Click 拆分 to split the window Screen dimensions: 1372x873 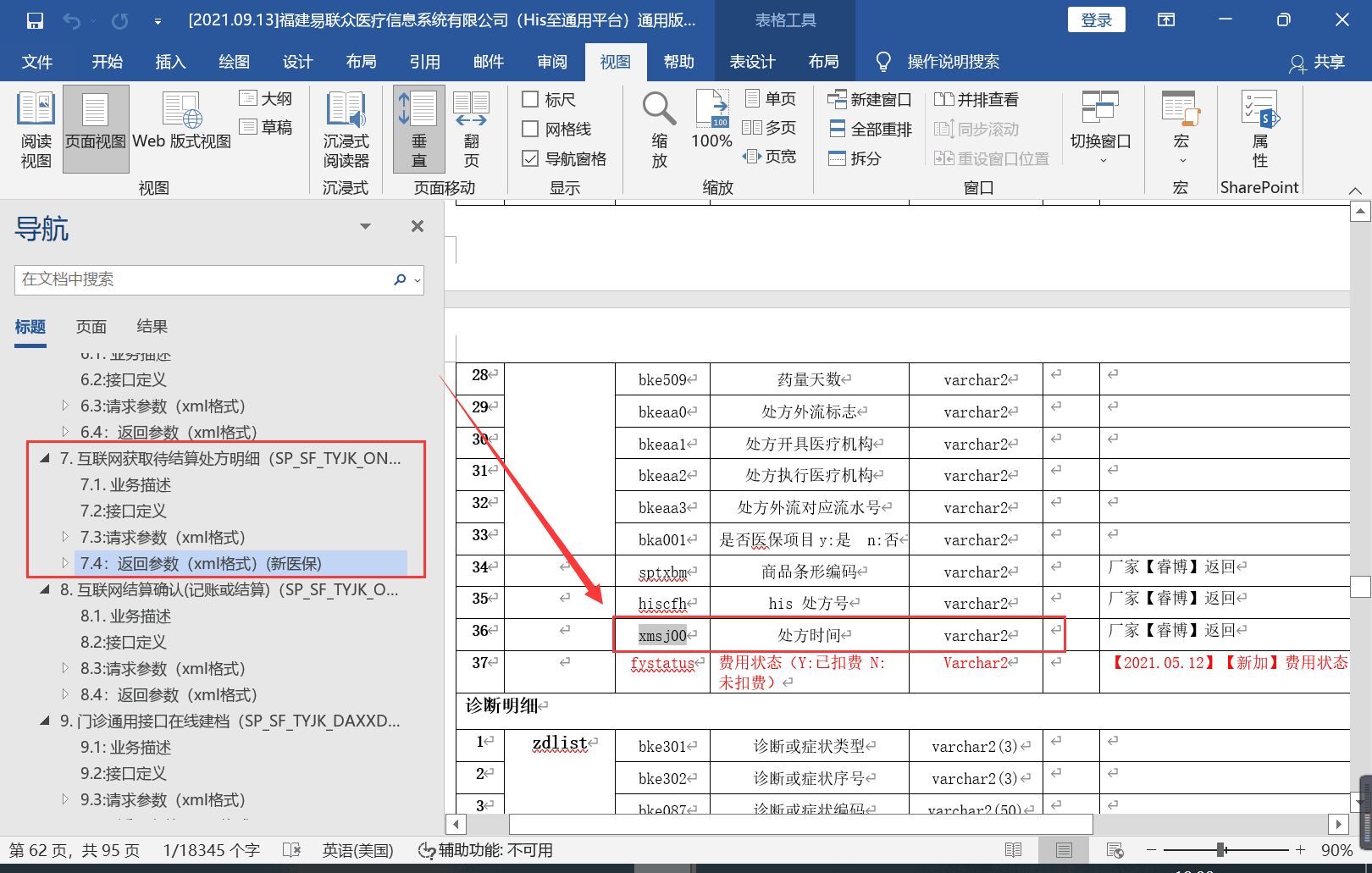click(855, 158)
